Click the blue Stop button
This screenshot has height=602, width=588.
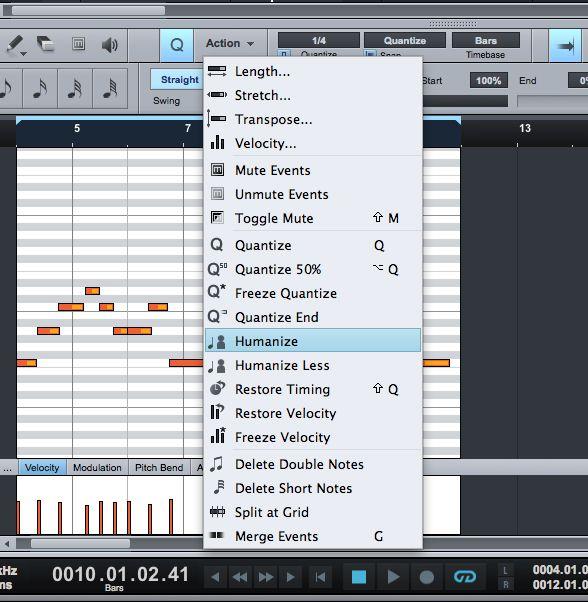click(359, 576)
